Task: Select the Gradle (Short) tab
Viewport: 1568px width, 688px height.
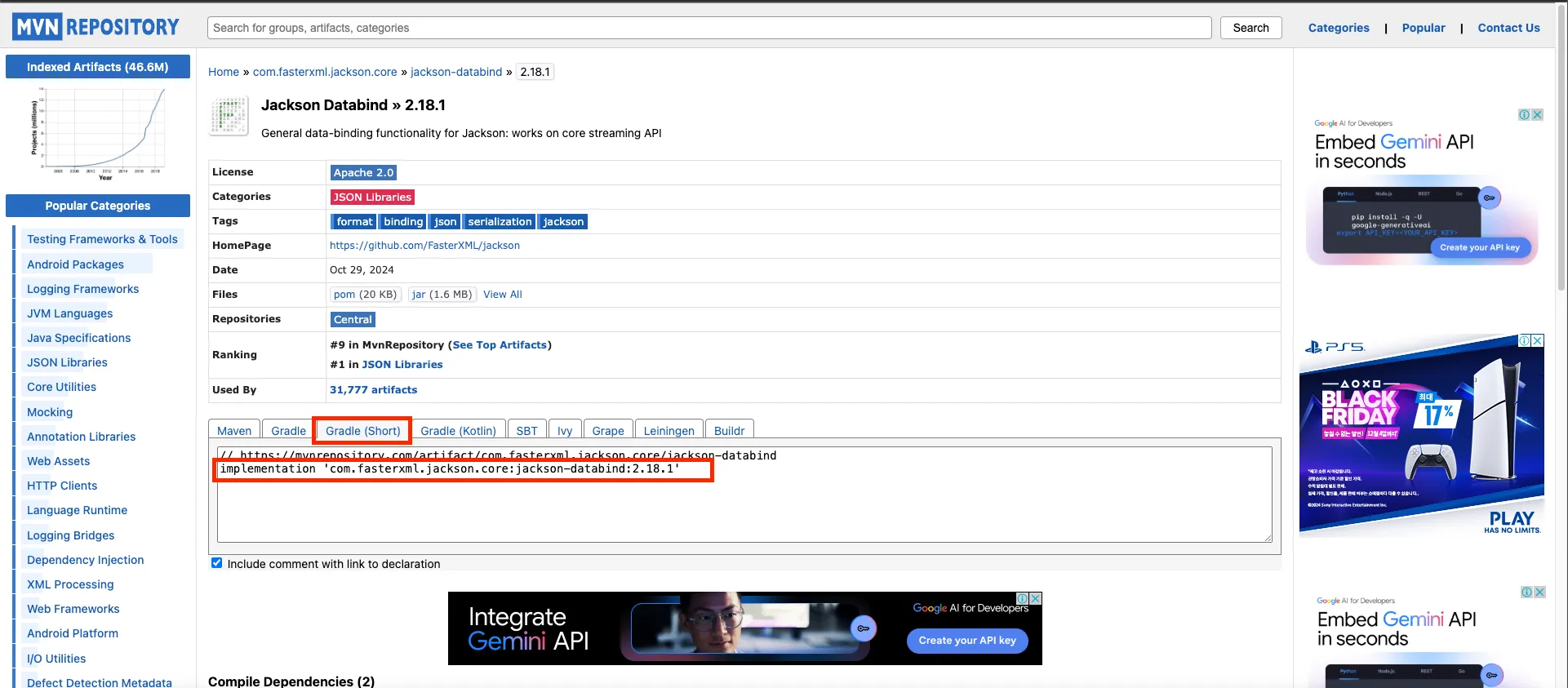Action: coord(362,431)
